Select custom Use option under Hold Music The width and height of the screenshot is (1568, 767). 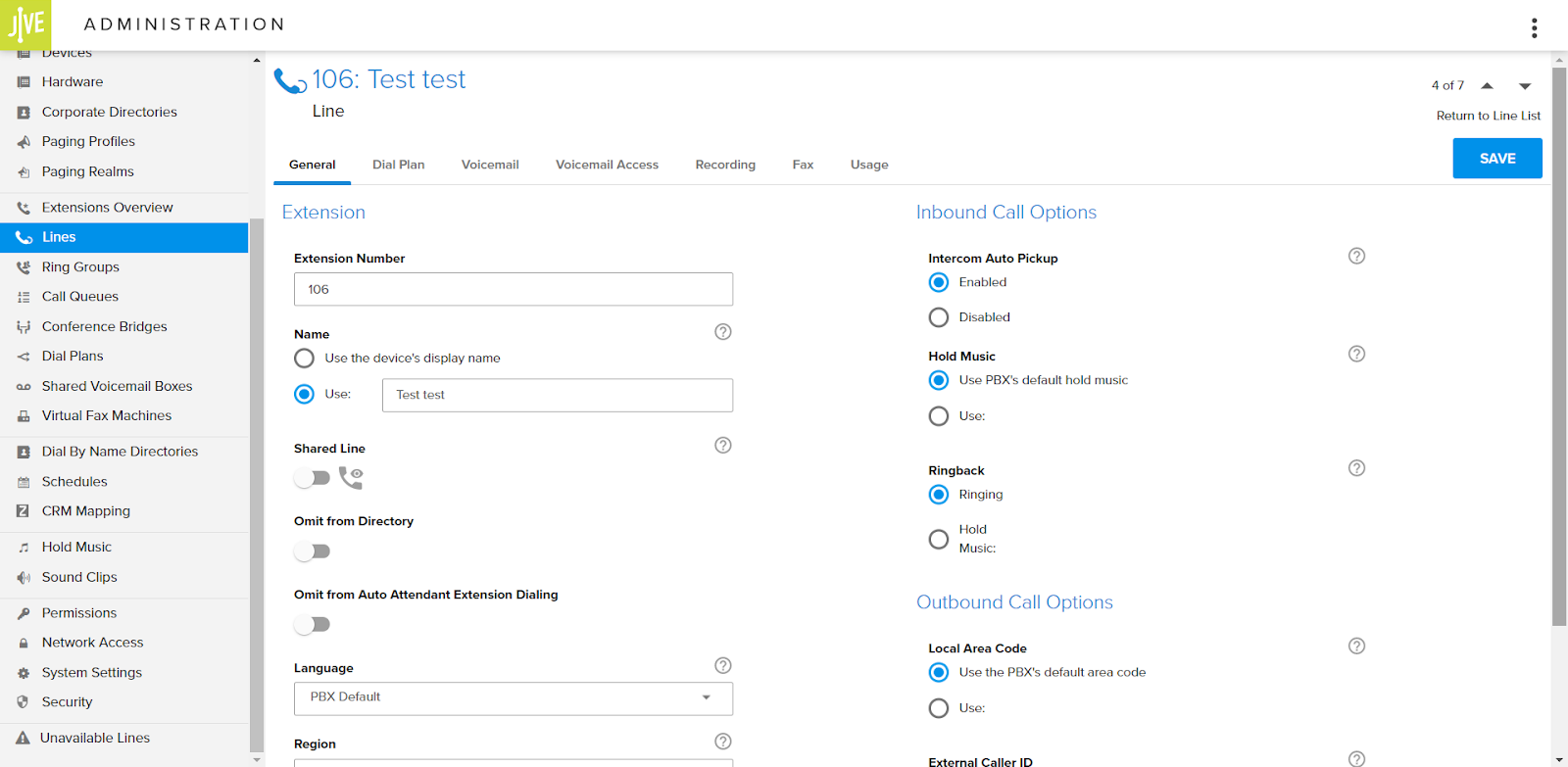[939, 416]
